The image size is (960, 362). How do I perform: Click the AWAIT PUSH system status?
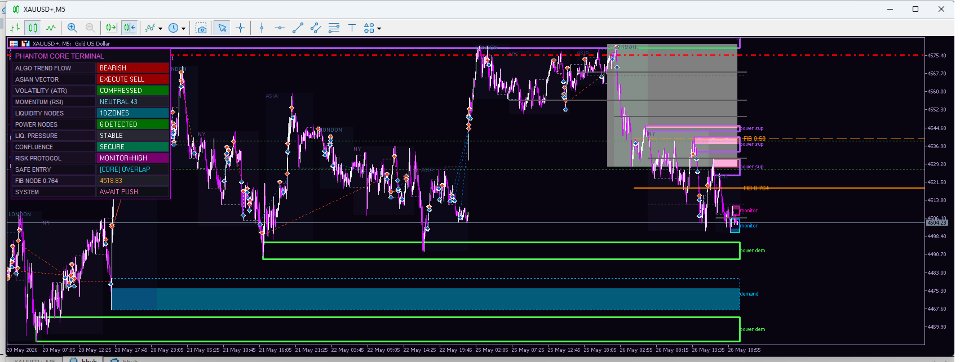pyautogui.click(x=133, y=192)
